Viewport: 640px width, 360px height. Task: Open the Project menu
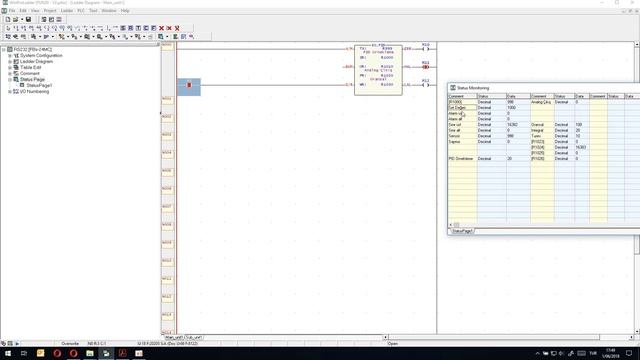coord(50,11)
